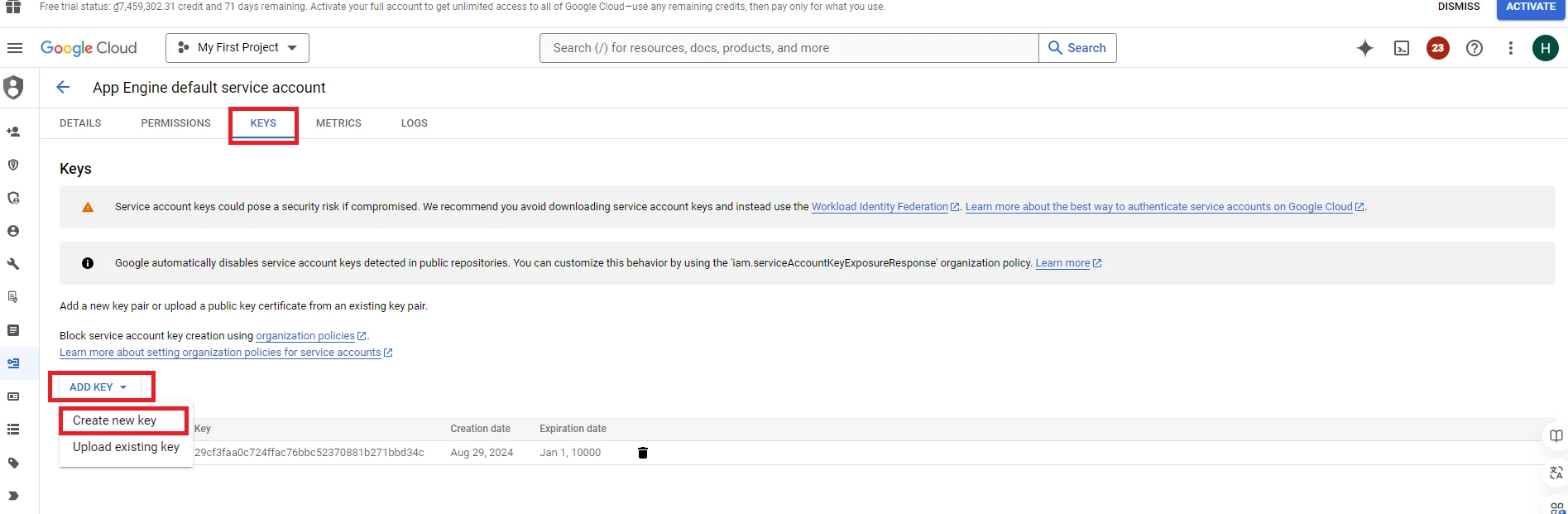Image resolution: width=1568 pixels, height=514 pixels.
Task: Open the Workload Identity Federation link
Action: (x=880, y=207)
